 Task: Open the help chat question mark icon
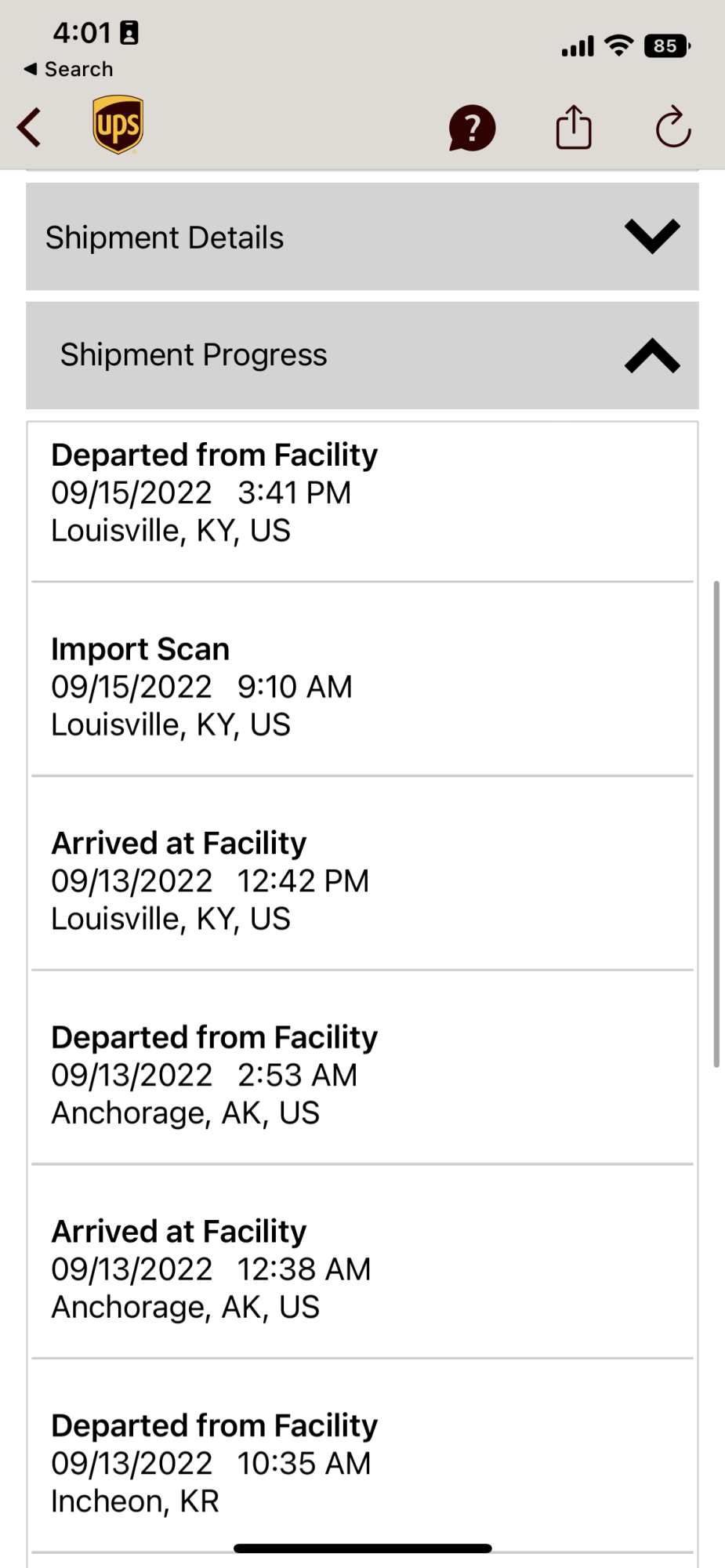472,128
